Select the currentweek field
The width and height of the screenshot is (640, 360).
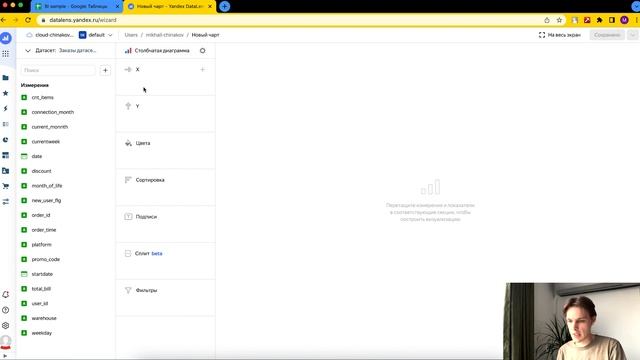(46, 142)
